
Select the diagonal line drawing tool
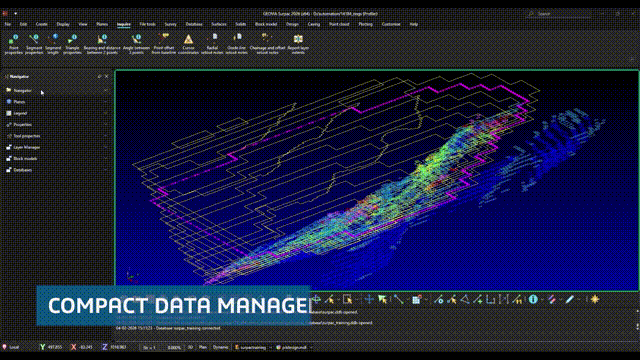point(399,300)
